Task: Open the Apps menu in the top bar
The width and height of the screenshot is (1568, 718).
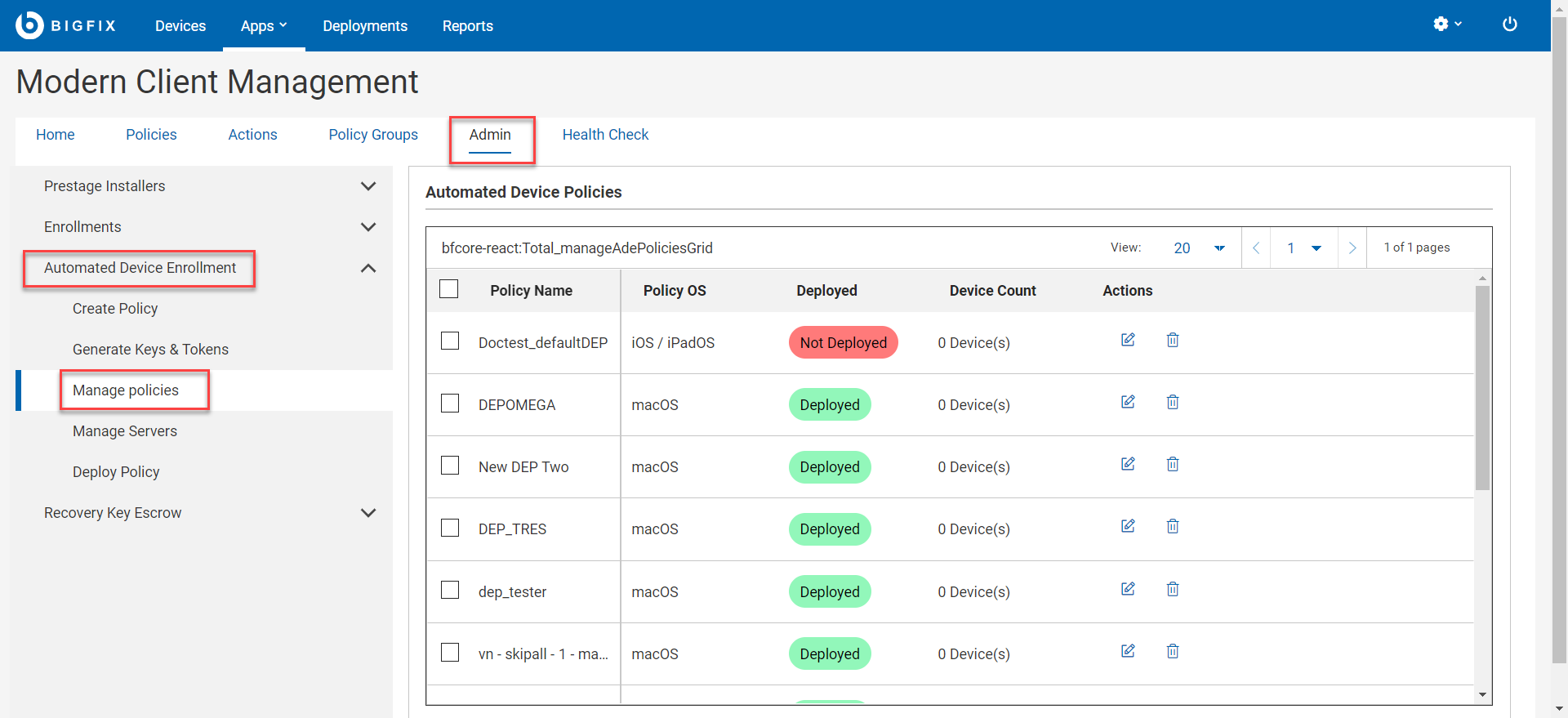Action: coord(263,26)
